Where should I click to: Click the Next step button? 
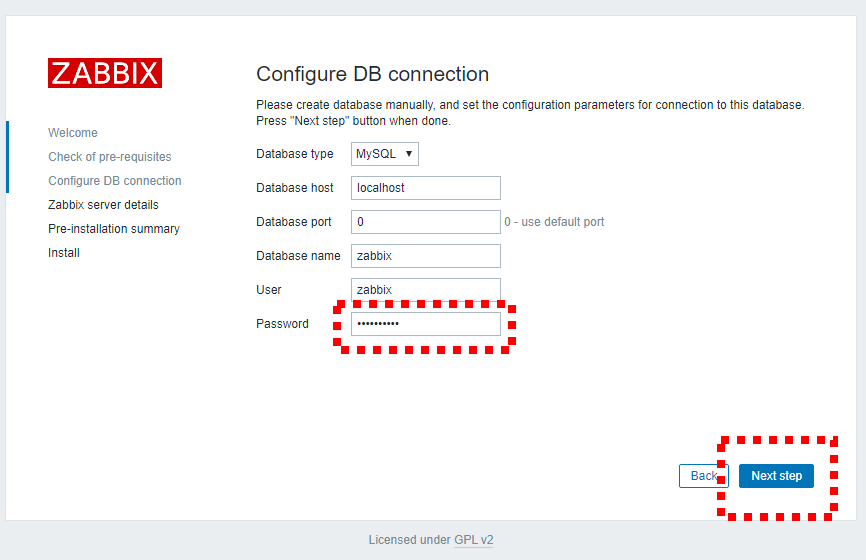776,476
